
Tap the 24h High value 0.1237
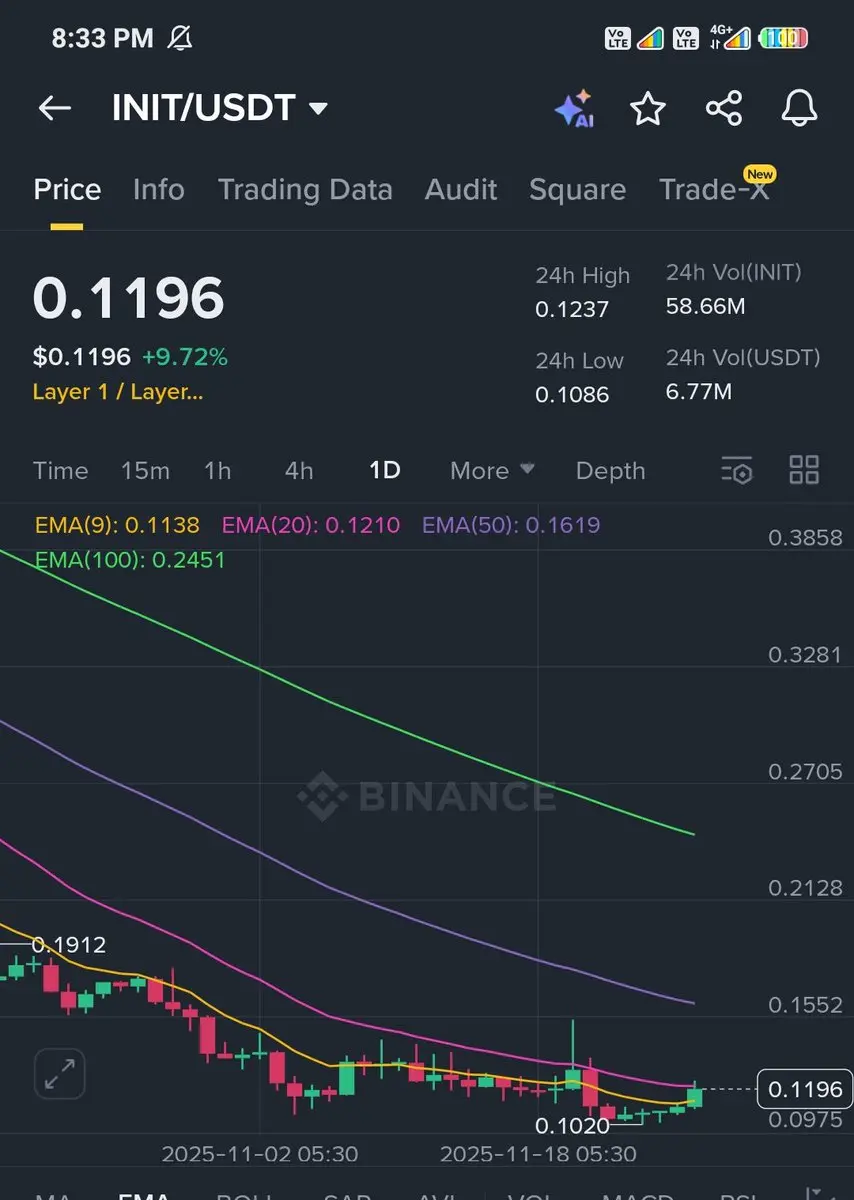point(572,310)
